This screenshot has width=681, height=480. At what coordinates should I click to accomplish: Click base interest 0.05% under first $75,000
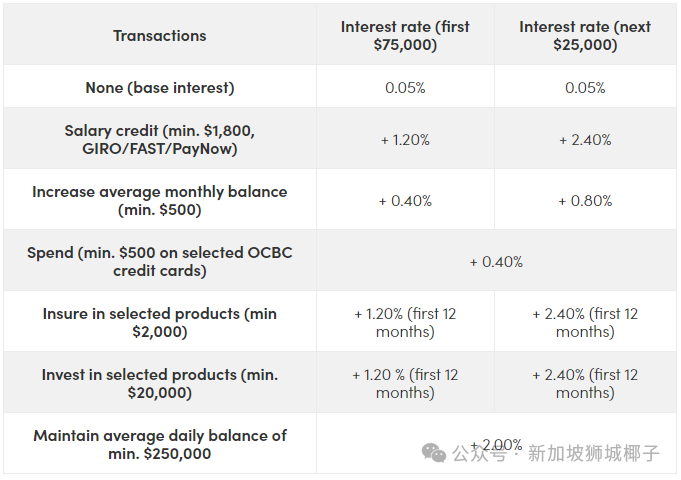(405, 88)
